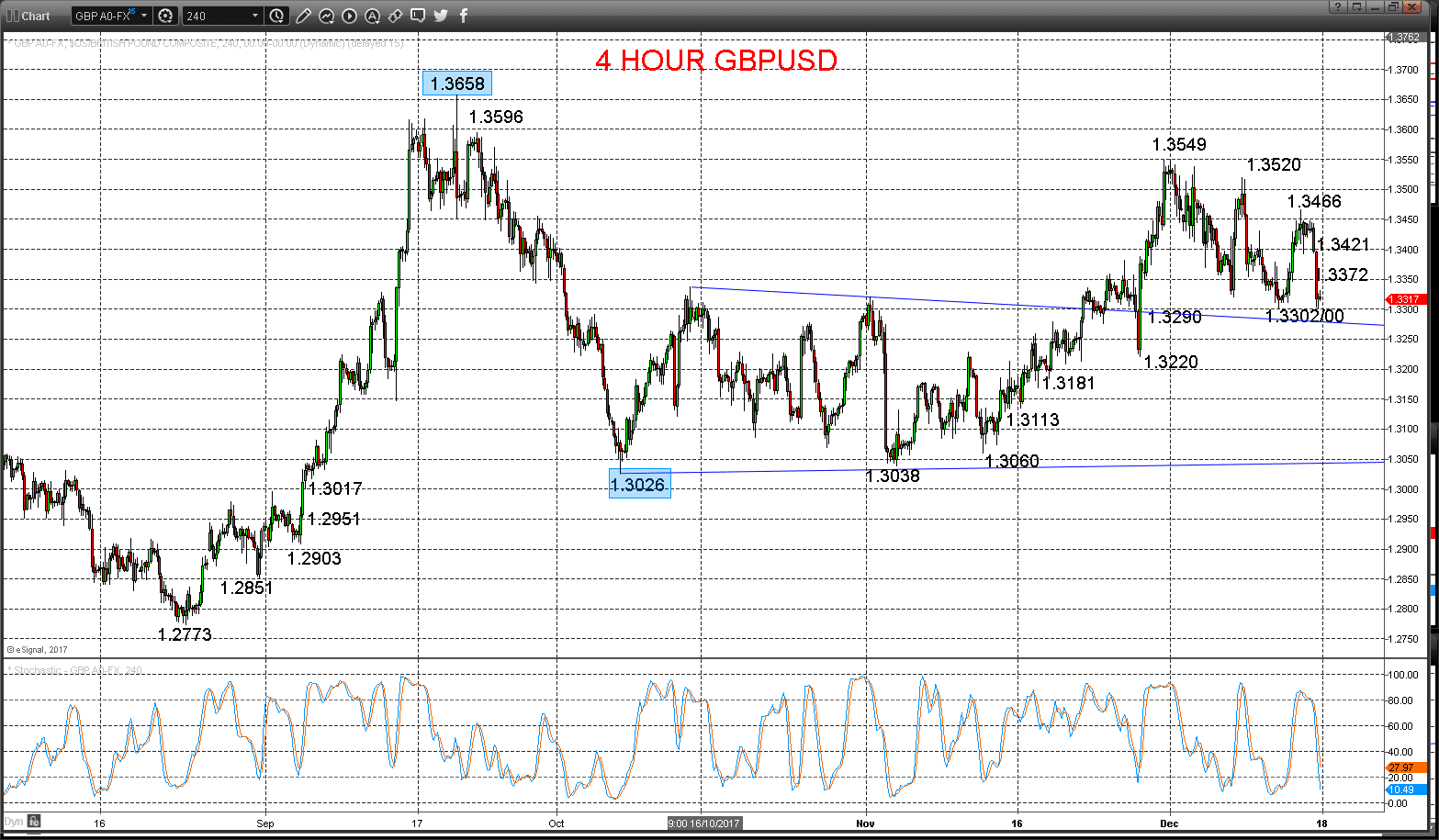Click the lock icon next to Dyn
Image resolution: width=1439 pixels, height=840 pixels.
click(x=34, y=822)
